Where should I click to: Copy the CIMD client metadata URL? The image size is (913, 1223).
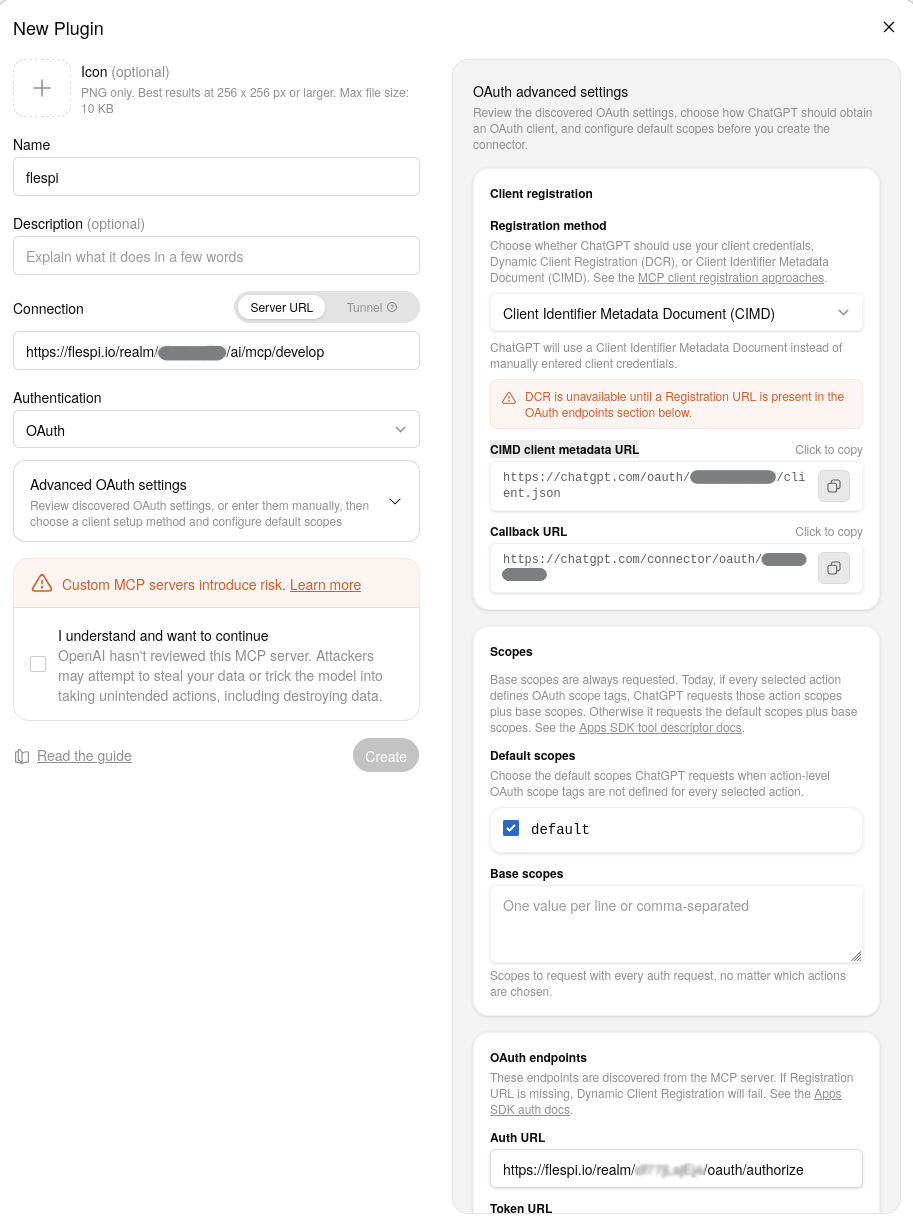pos(833,486)
